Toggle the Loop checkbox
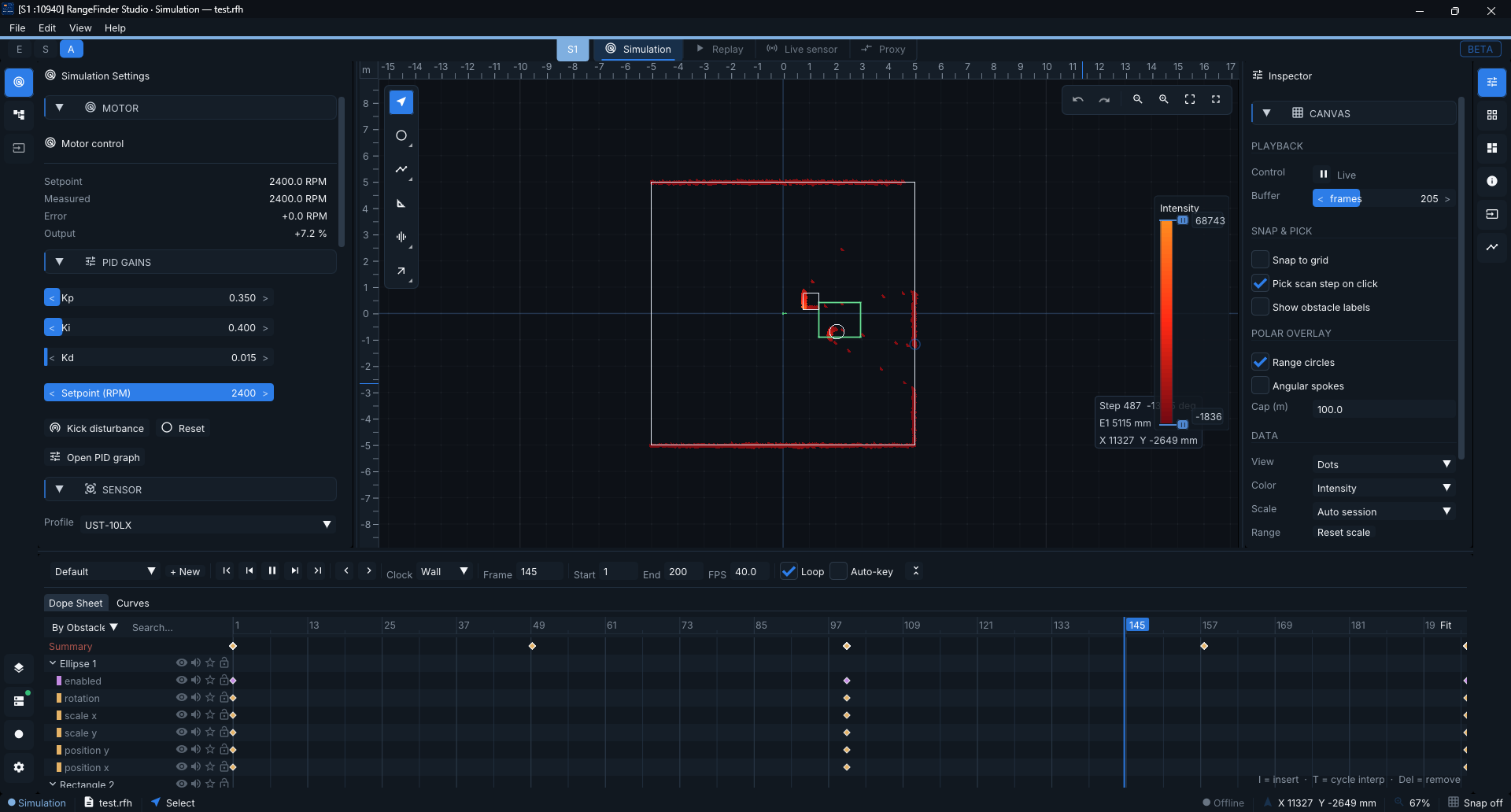 pos(789,571)
